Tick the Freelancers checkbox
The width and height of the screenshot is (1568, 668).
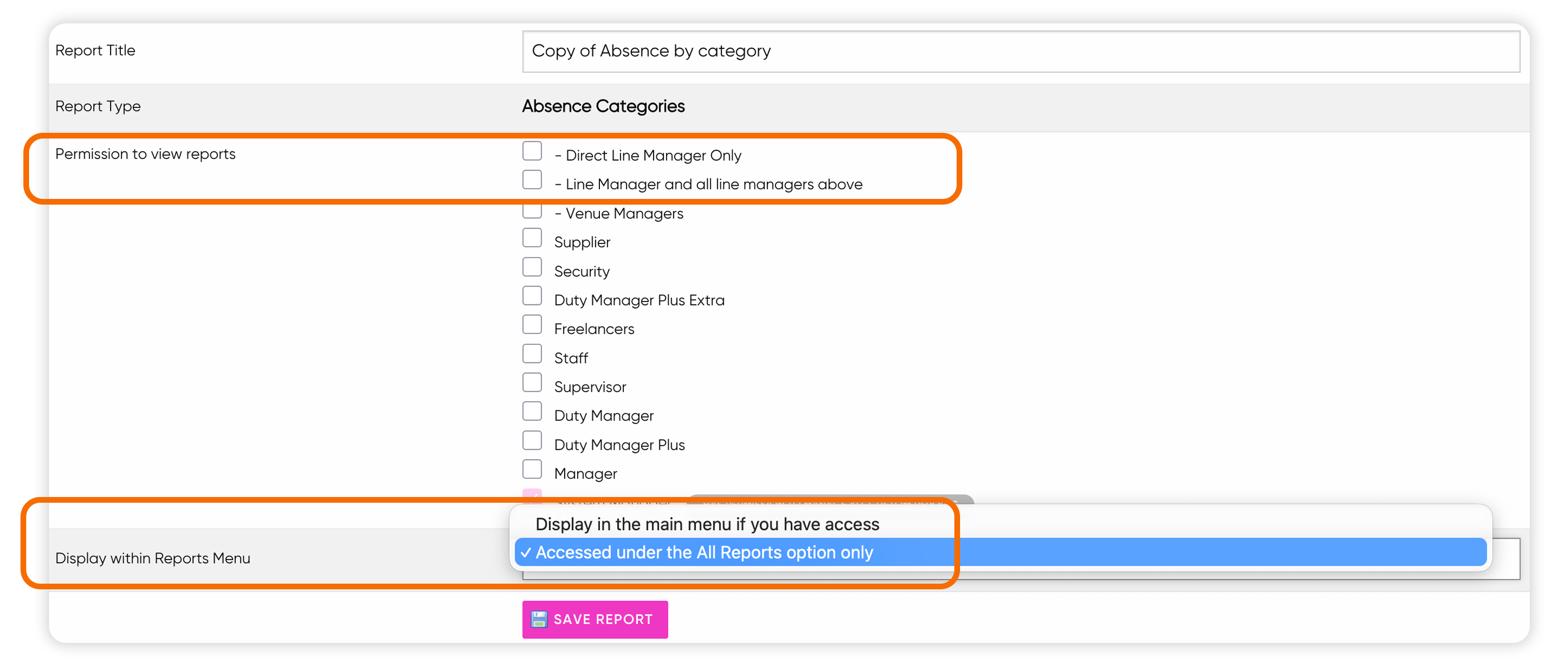pos(532,324)
